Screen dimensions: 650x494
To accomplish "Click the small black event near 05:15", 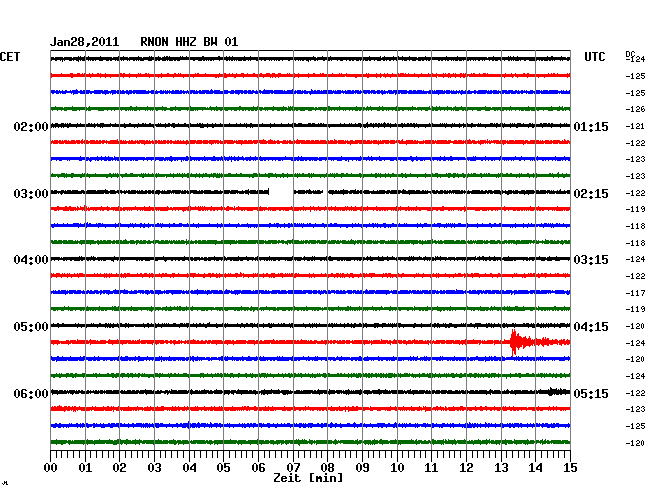I will point(558,392).
